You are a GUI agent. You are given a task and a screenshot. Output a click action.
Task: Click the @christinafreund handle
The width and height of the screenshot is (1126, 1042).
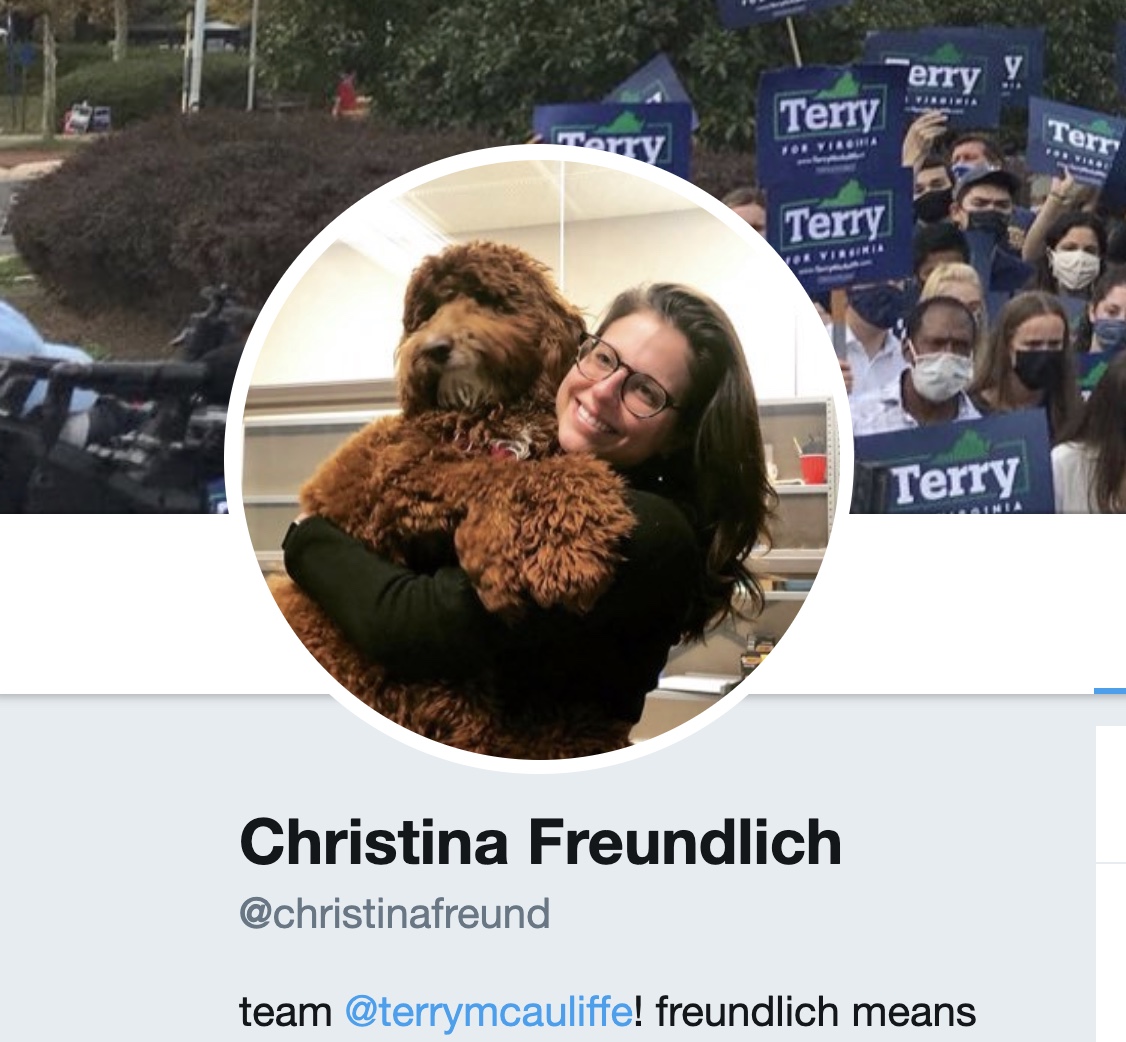tap(394, 913)
